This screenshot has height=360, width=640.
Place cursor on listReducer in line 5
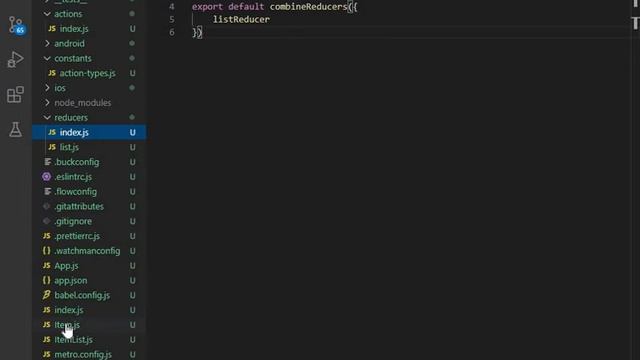pyautogui.click(x=241, y=19)
